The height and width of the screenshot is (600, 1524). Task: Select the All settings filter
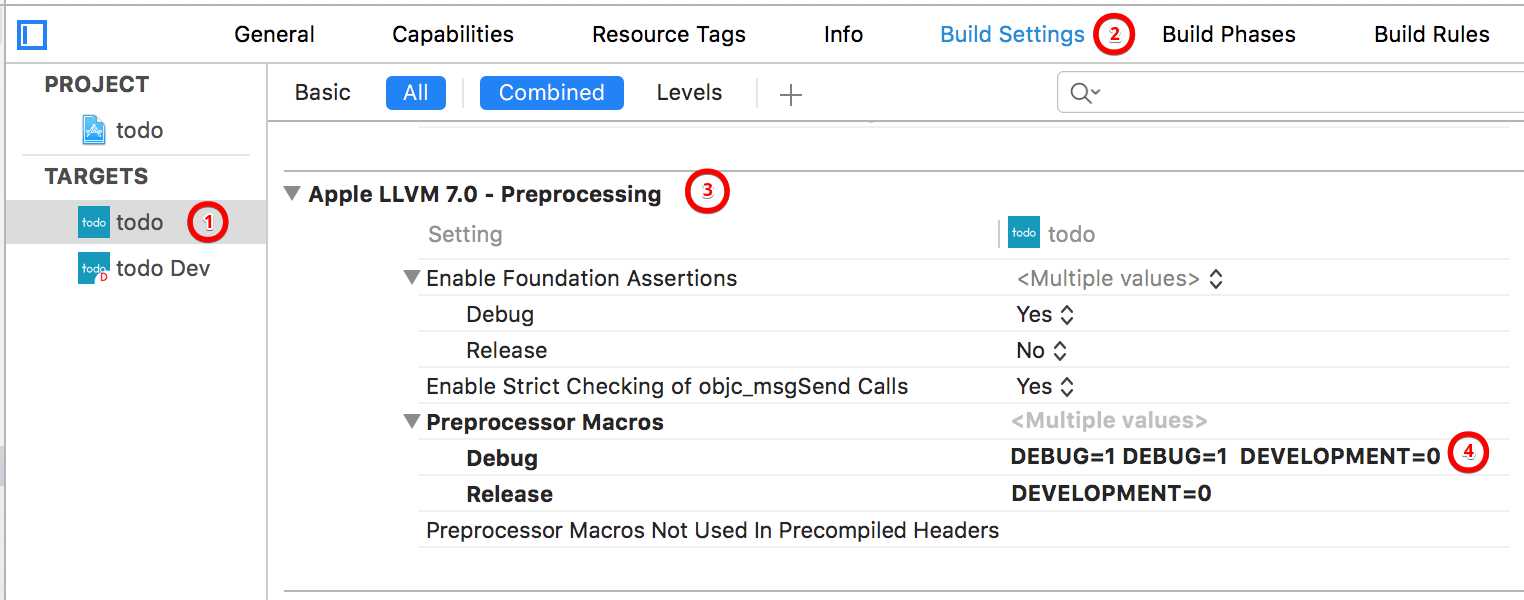click(x=416, y=93)
